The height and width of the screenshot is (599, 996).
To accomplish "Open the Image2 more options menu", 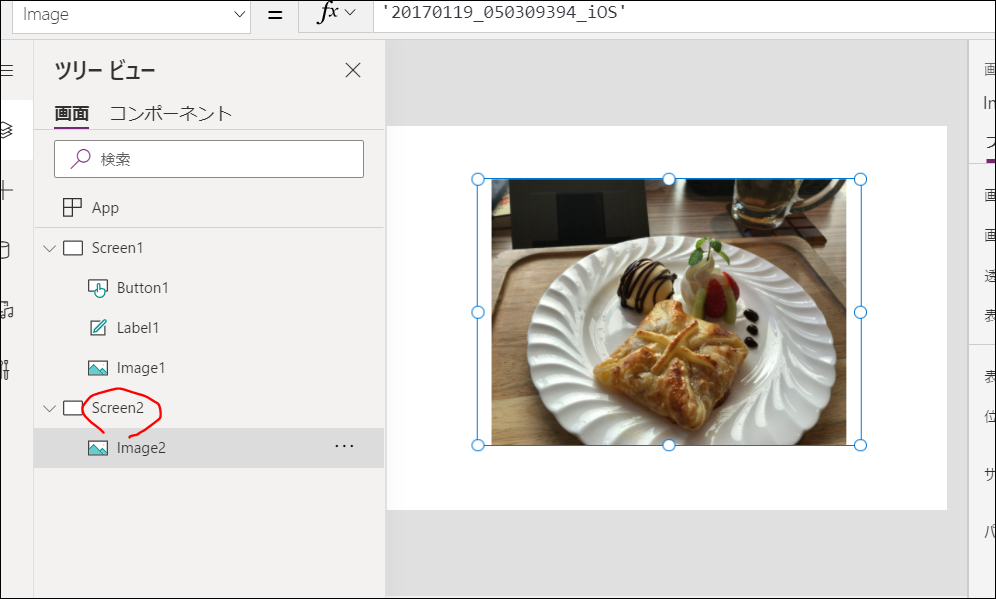I will click(x=344, y=447).
